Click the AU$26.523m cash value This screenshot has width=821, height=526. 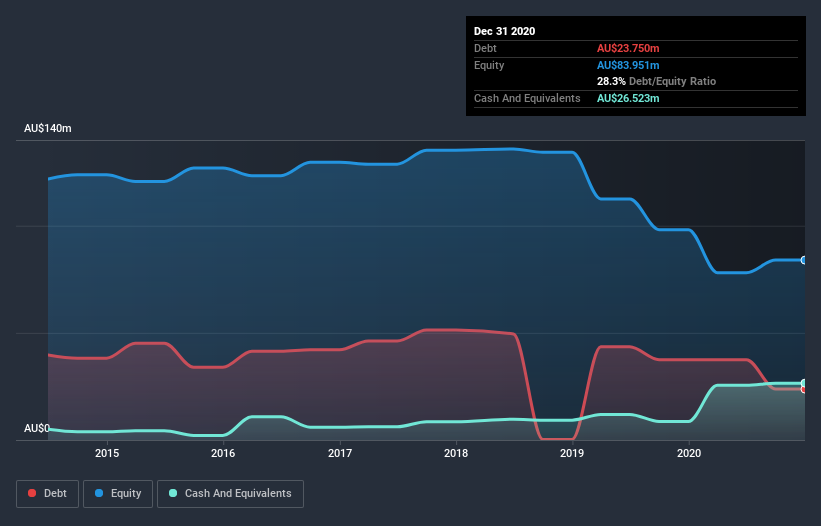(x=628, y=98)
